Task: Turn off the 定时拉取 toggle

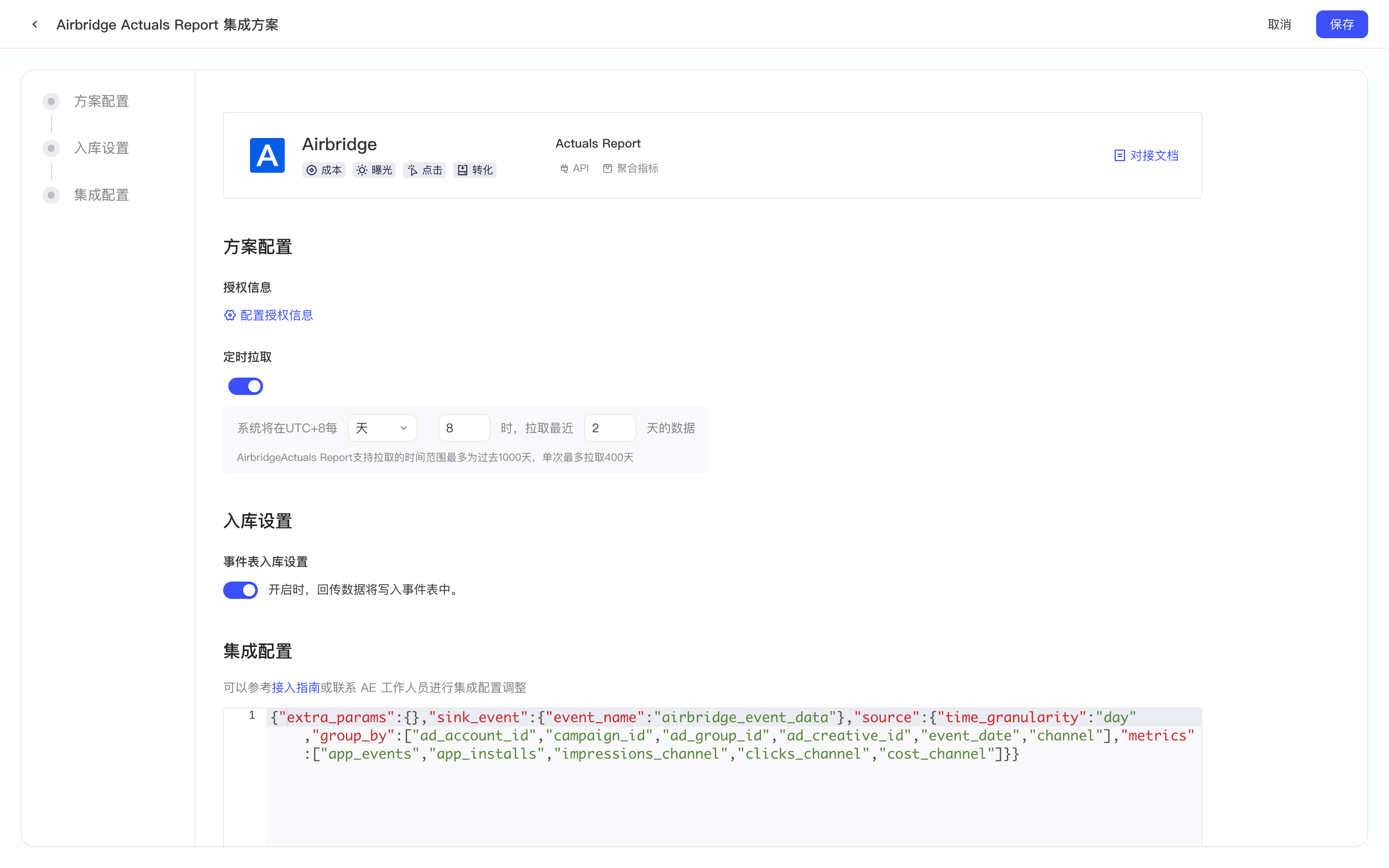Action: click(x=246, y=386)
